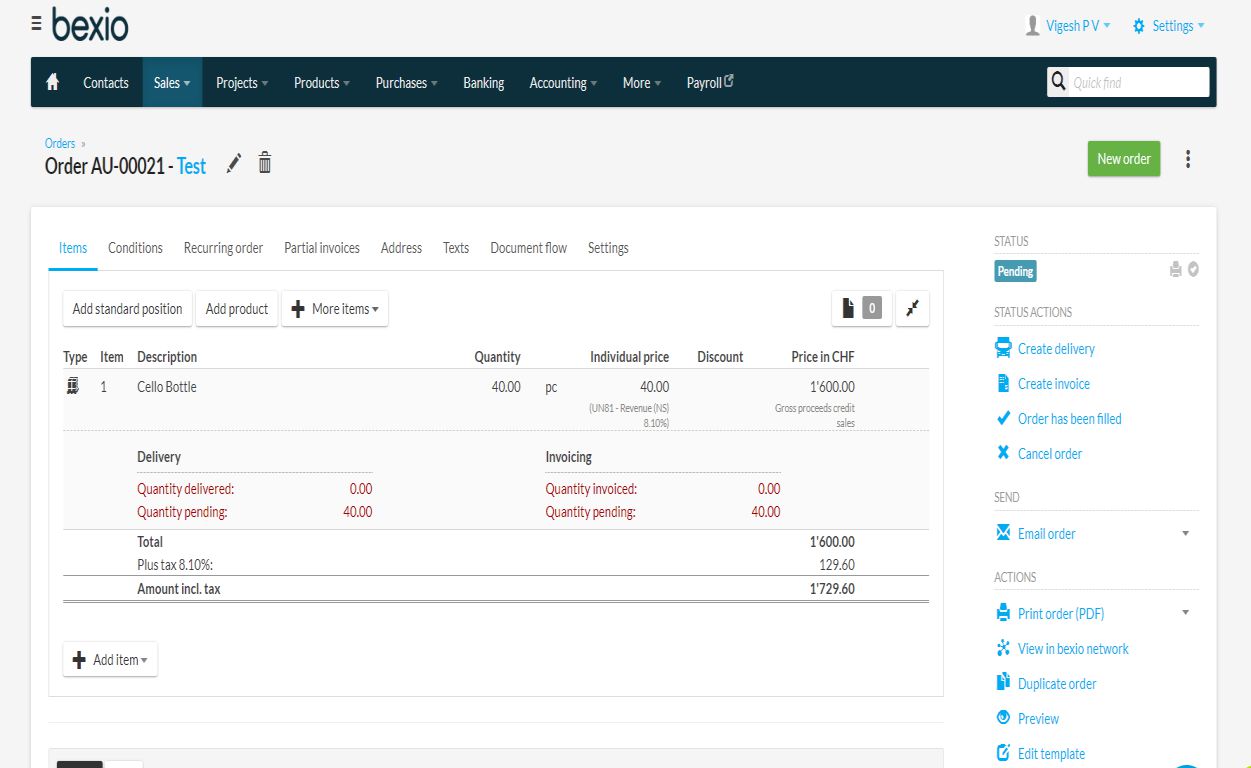The height and width of the screenshot is (768, 1251).
Task: Click the pencil edit icon beside order title
Action: [x=234, y=164]
